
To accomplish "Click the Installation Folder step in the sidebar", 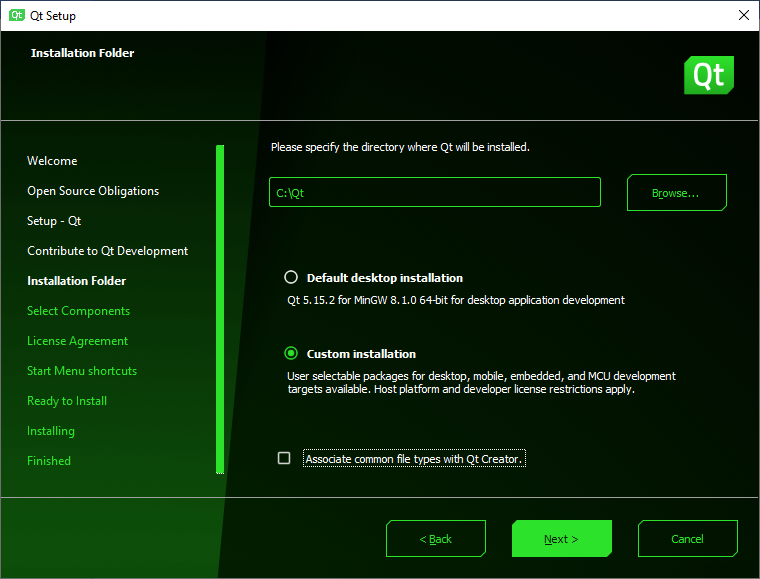I will pyautogui.click(x=77, y=281).
